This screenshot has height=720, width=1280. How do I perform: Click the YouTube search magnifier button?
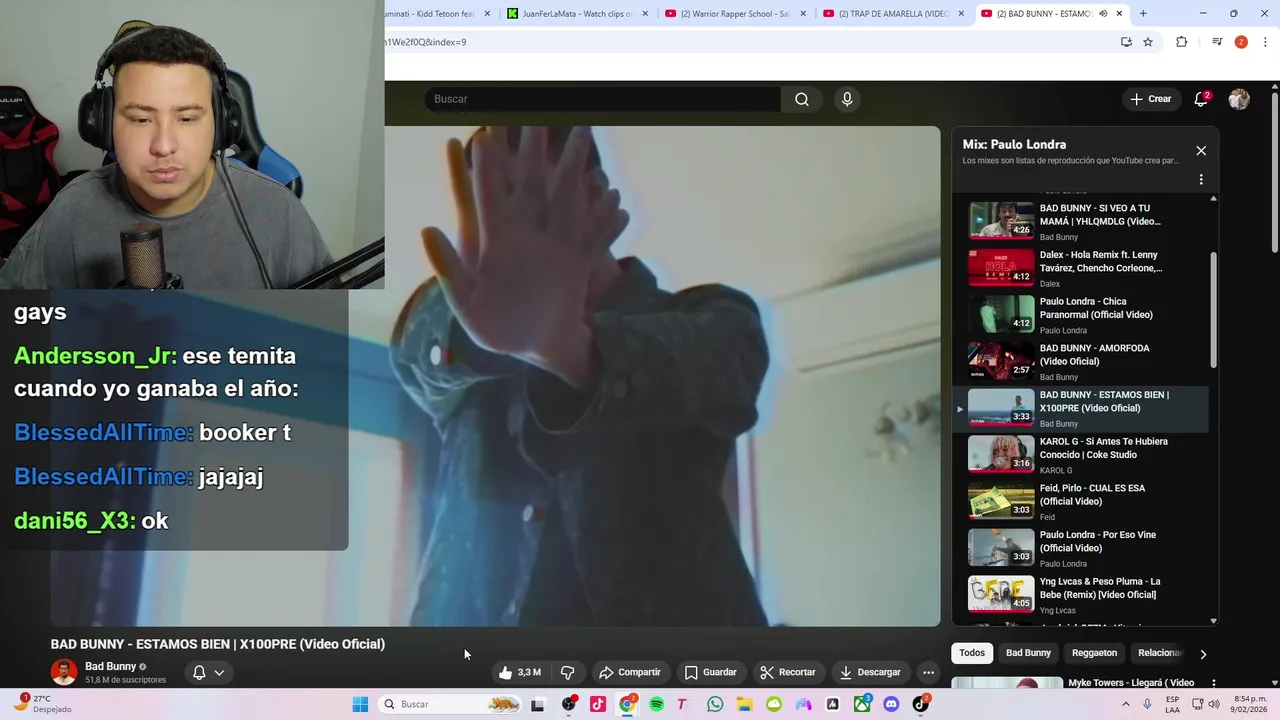click(x=801, y=99)
